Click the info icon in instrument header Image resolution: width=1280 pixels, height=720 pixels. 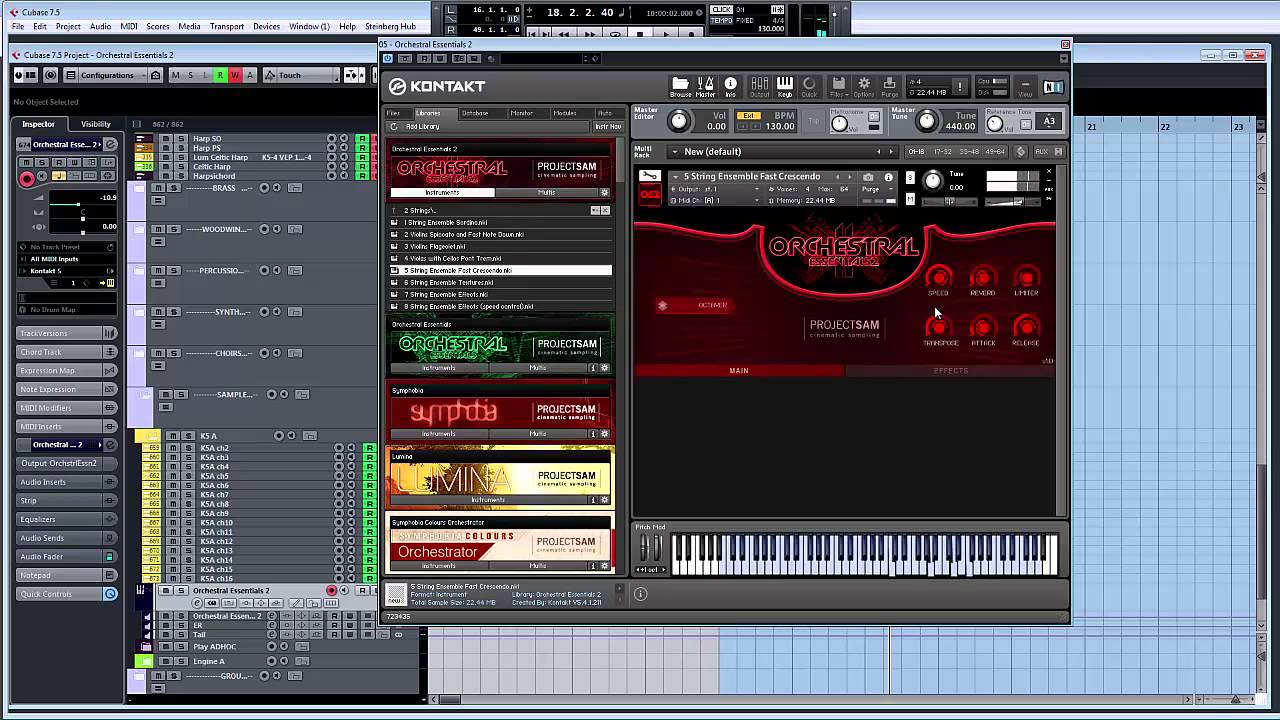887,177
